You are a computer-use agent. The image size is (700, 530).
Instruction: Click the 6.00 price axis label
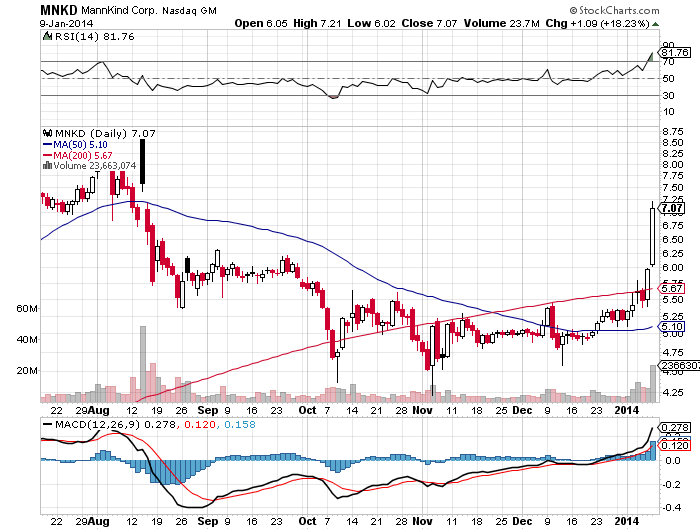673,267
